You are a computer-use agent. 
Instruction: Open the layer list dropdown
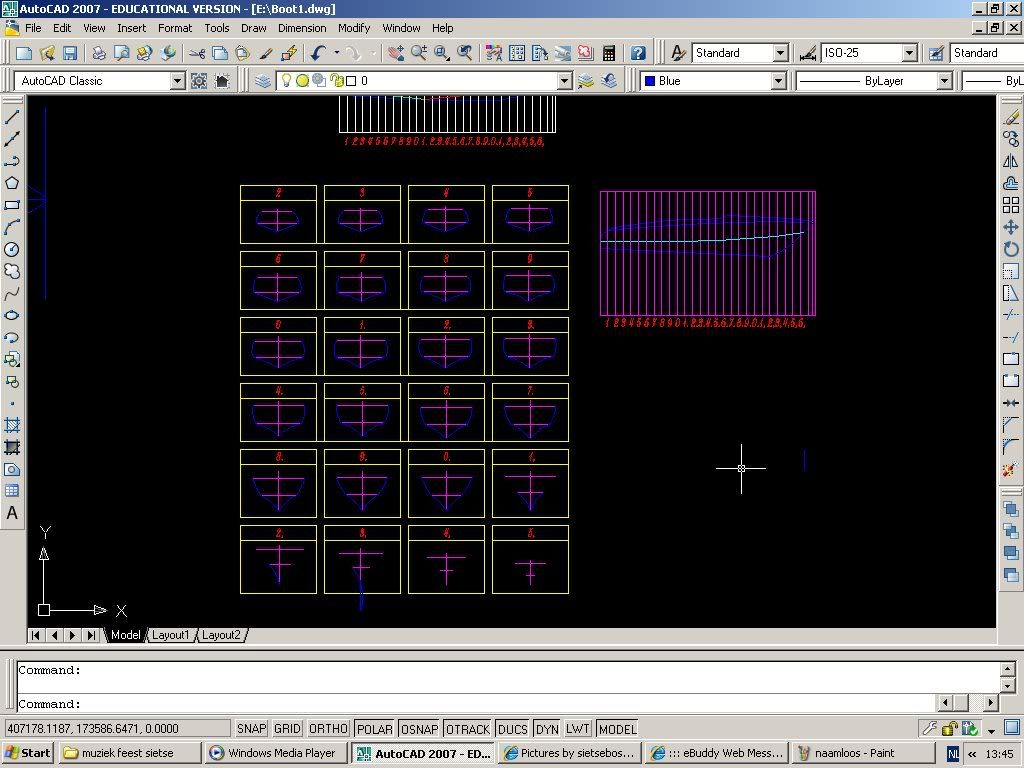click(x=563, y=81)
